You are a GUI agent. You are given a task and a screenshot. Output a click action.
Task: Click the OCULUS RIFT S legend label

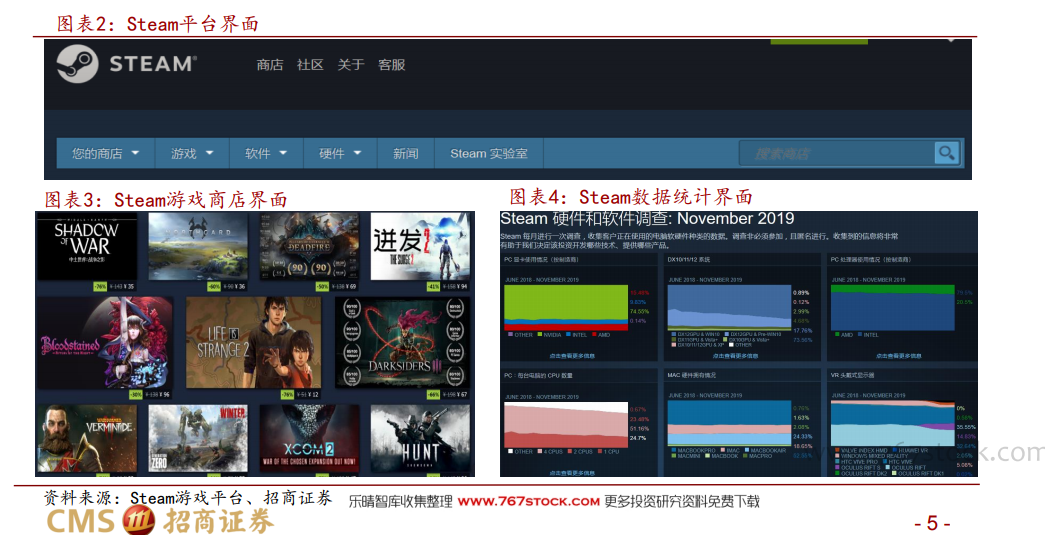click(860, 468)
